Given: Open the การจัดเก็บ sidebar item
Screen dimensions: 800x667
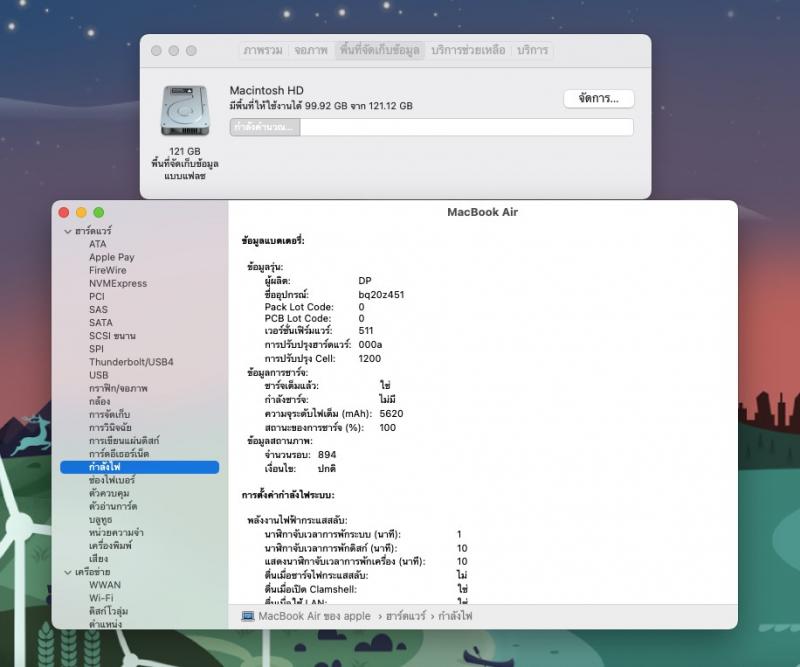Looking at the screenshot, I should (110, 414).
